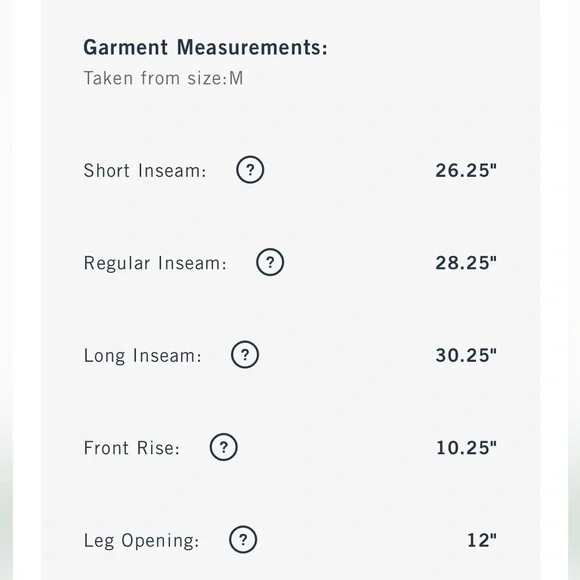Screen dimensions: 580x580
Task: Click the Garment Measurements heading
Action: [x=205, y=47]
